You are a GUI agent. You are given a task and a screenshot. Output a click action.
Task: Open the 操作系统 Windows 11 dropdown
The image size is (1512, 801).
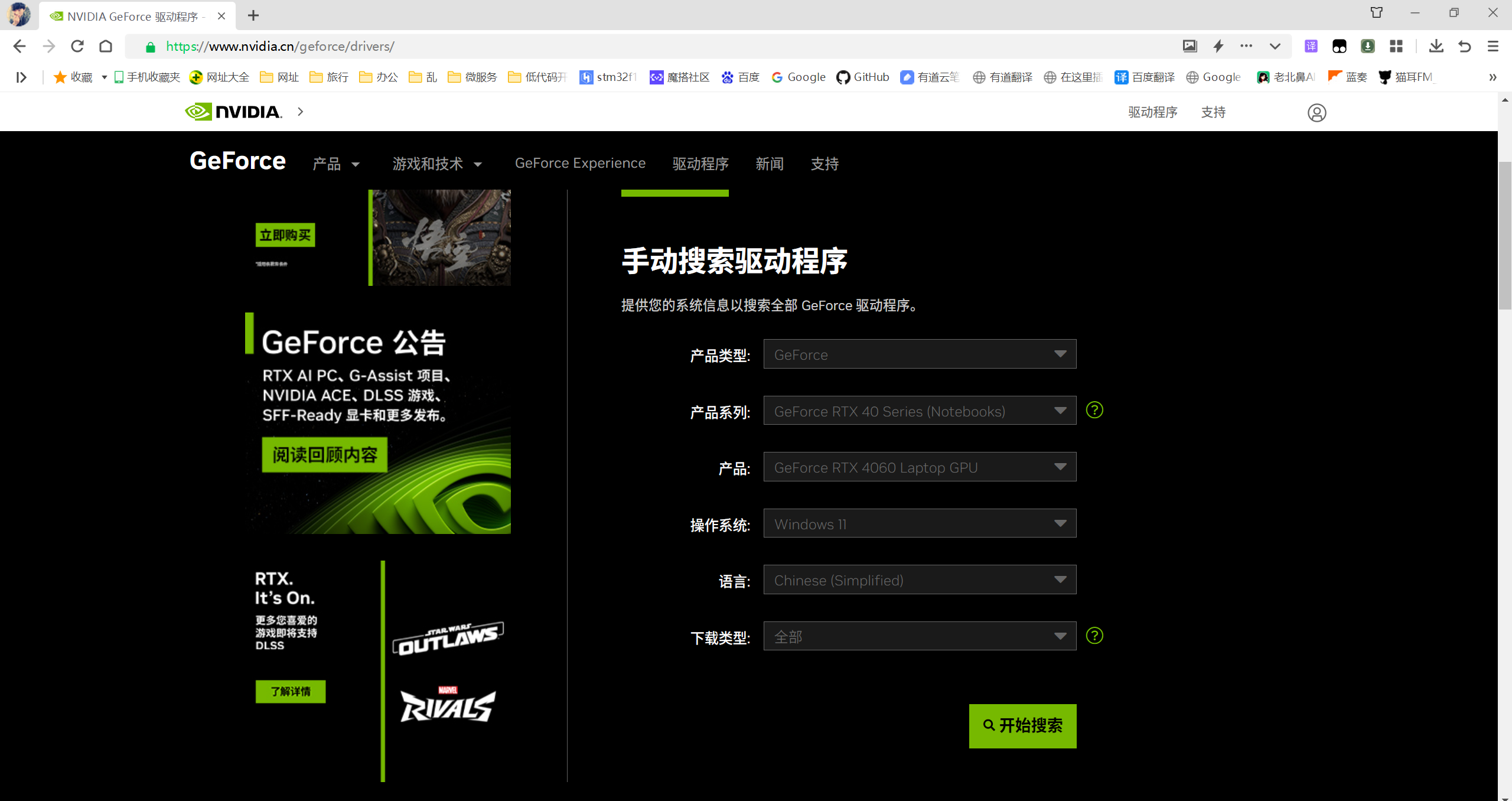click(919, 524)
